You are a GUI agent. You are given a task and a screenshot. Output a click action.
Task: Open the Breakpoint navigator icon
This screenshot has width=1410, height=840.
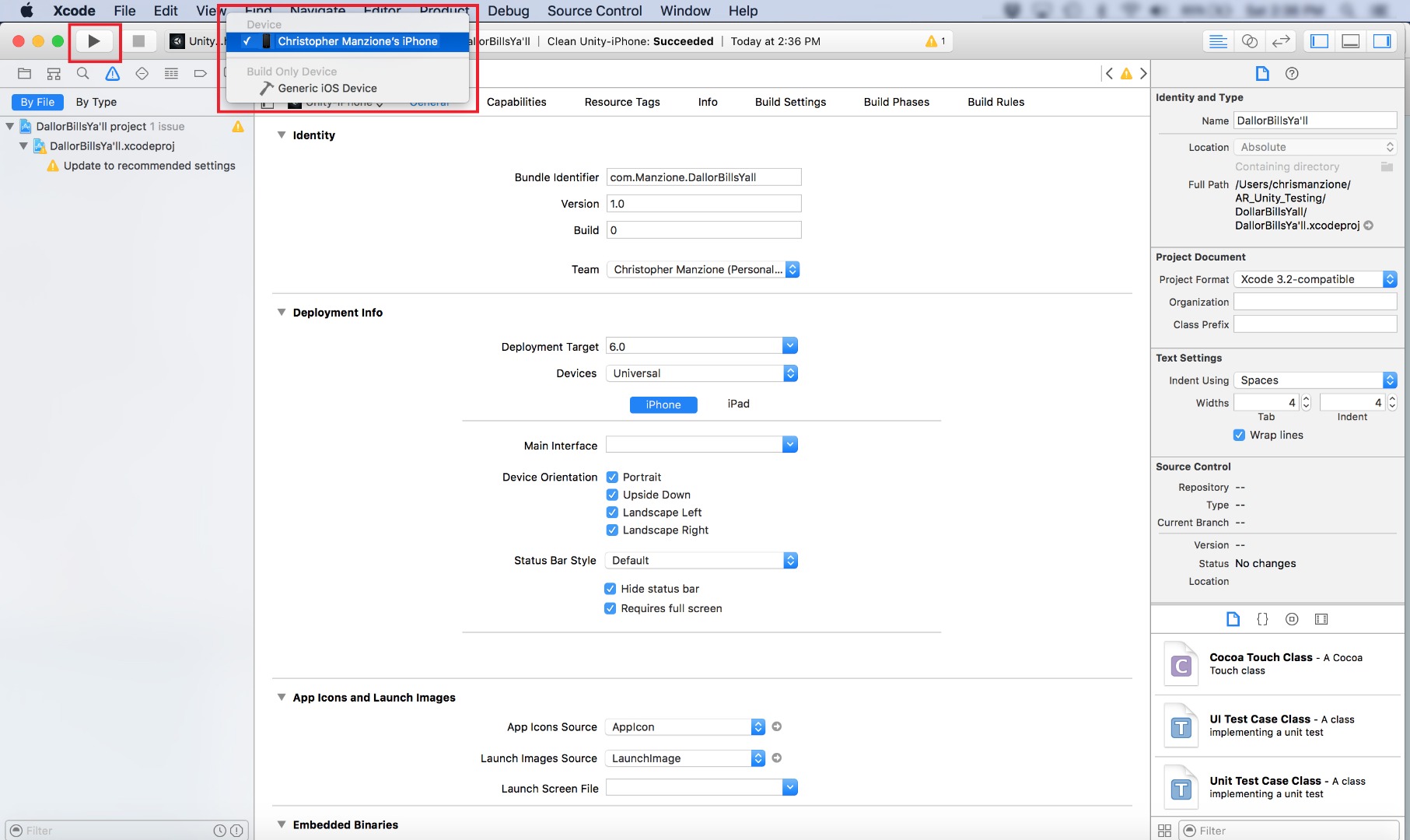coord(201,74)
